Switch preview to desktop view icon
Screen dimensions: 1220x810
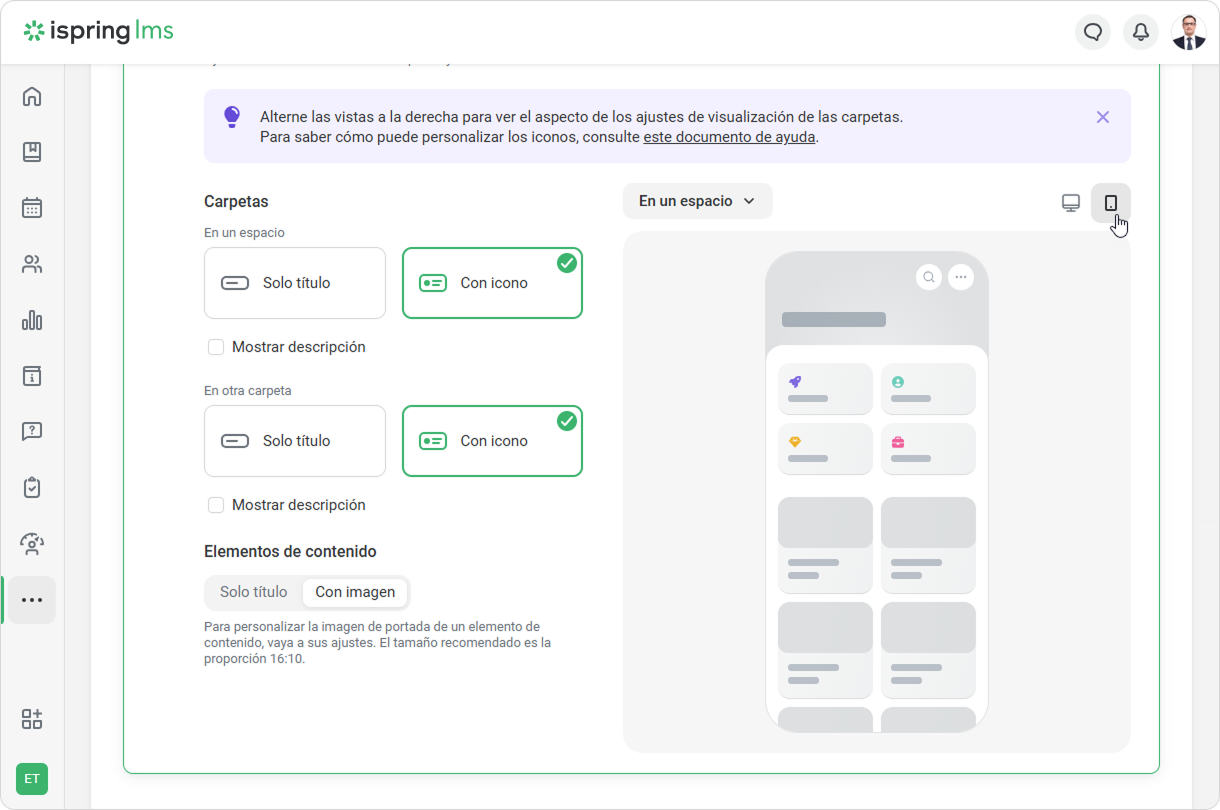(x=1070, y=203)
